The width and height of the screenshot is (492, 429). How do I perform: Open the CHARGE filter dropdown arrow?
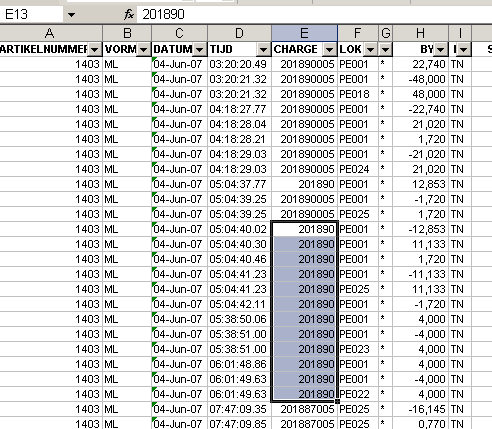tap(329, 50)
